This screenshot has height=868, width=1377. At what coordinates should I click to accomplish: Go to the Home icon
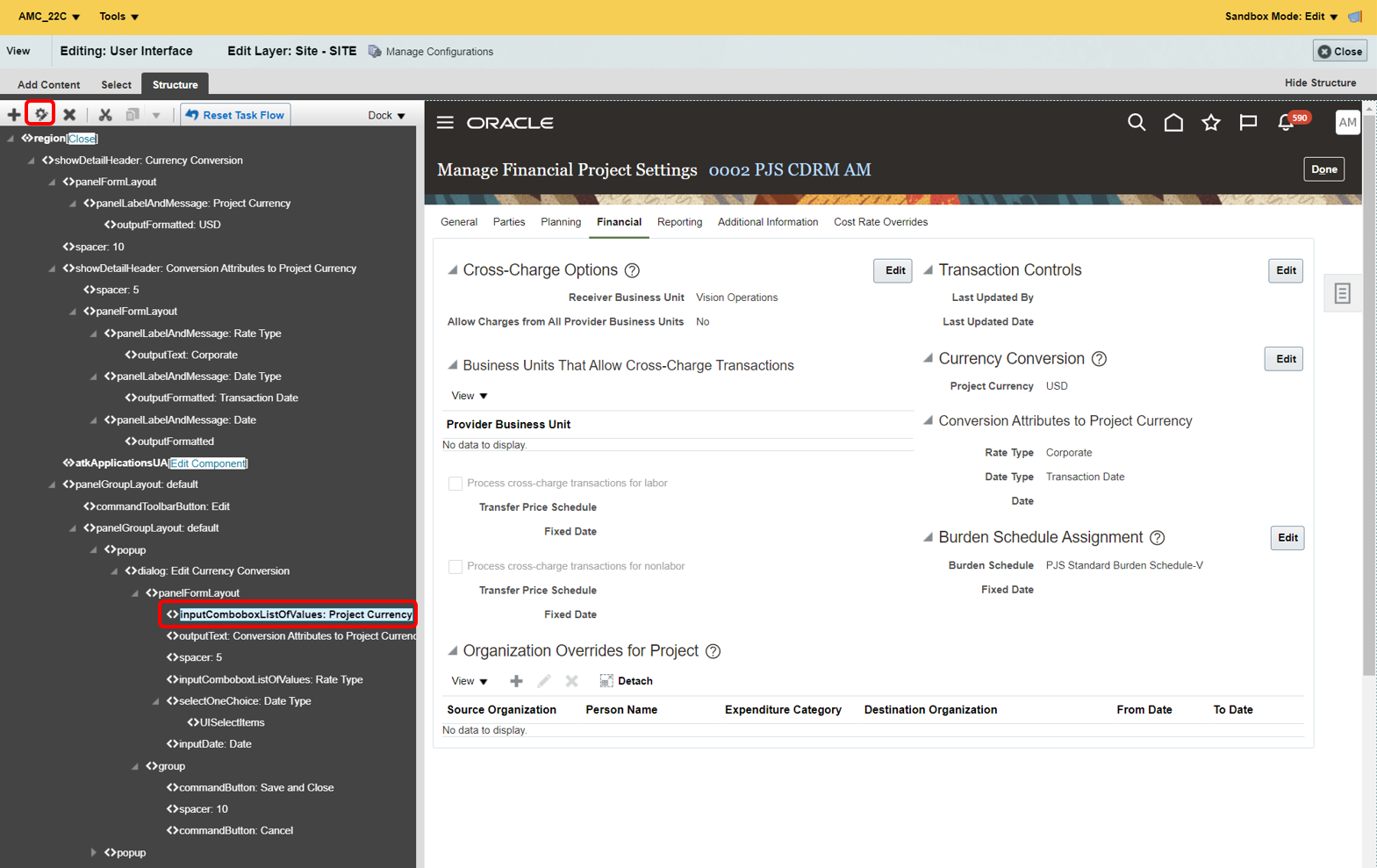pos(1173,123)
